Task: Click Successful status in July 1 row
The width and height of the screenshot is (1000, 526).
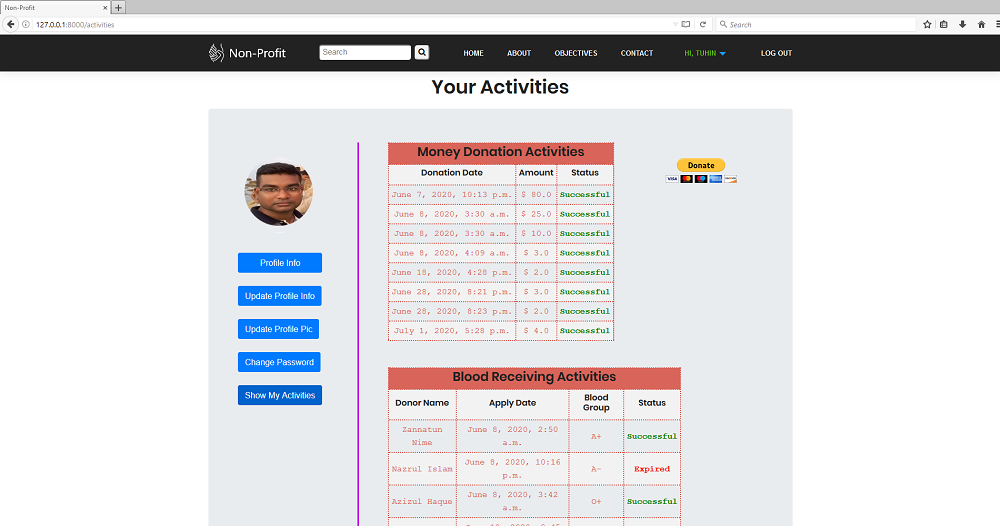Action: click(585, 331)
